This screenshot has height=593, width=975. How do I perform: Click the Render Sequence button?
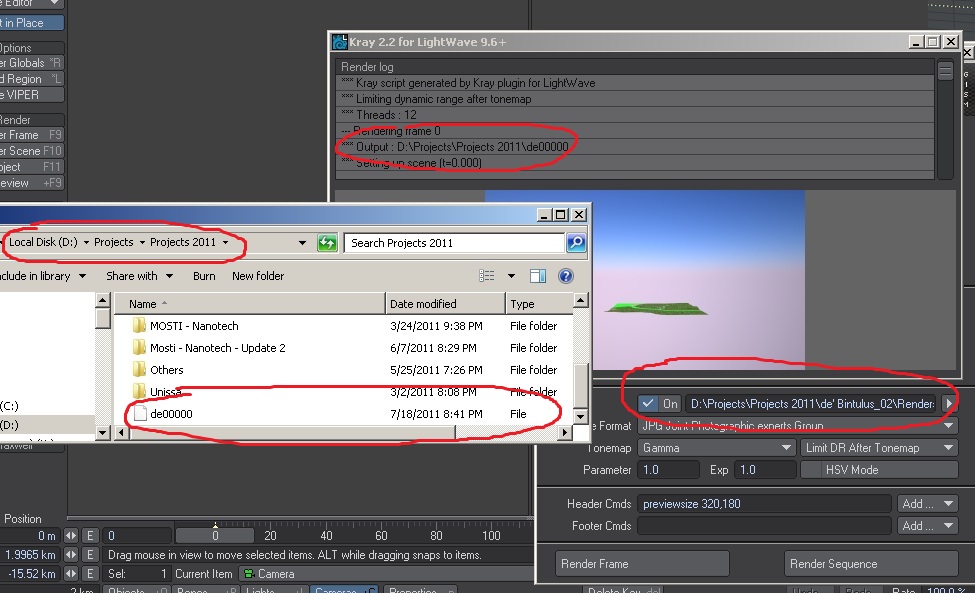click(x=870, y=564)
